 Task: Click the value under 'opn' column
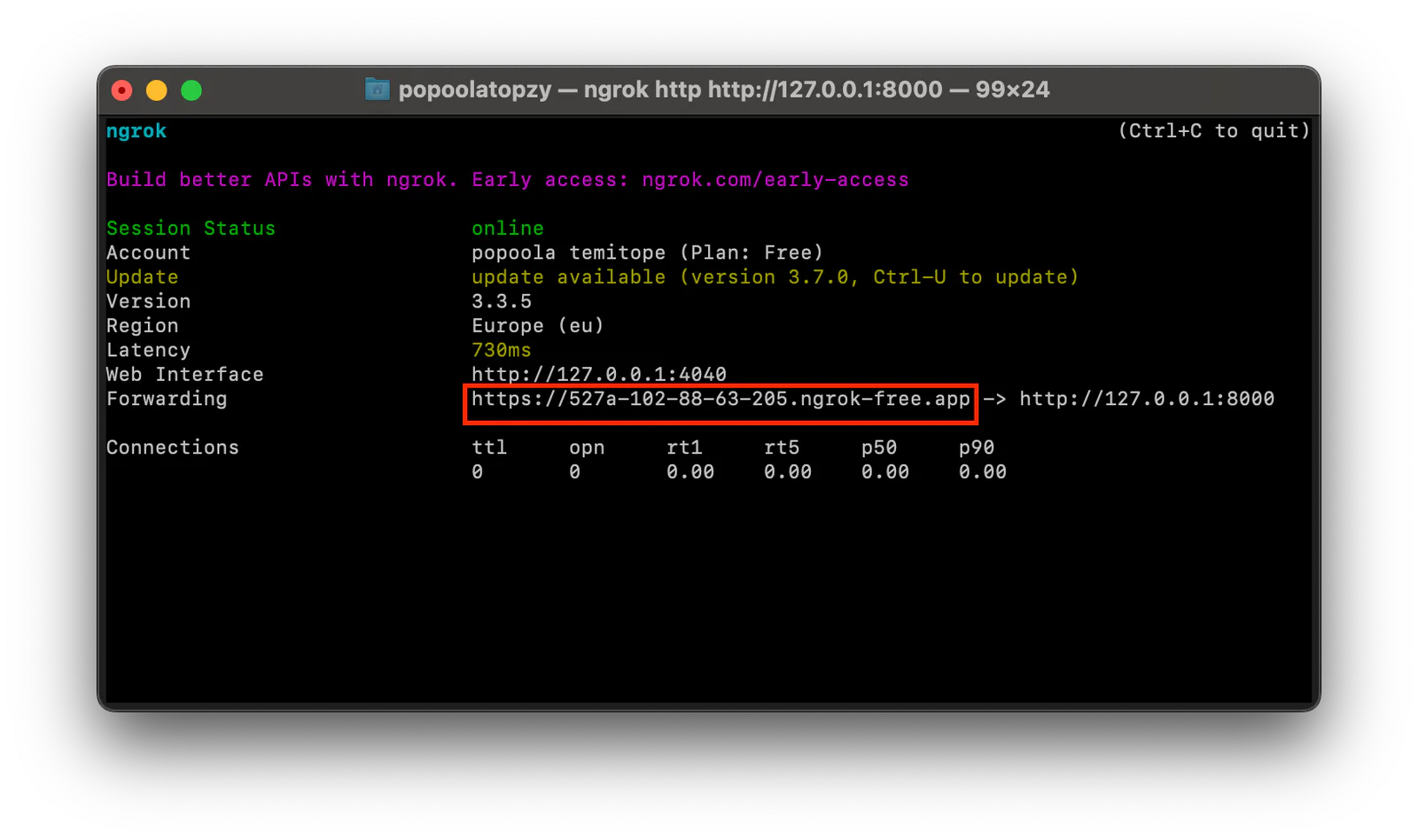click(x=575, y=472)
